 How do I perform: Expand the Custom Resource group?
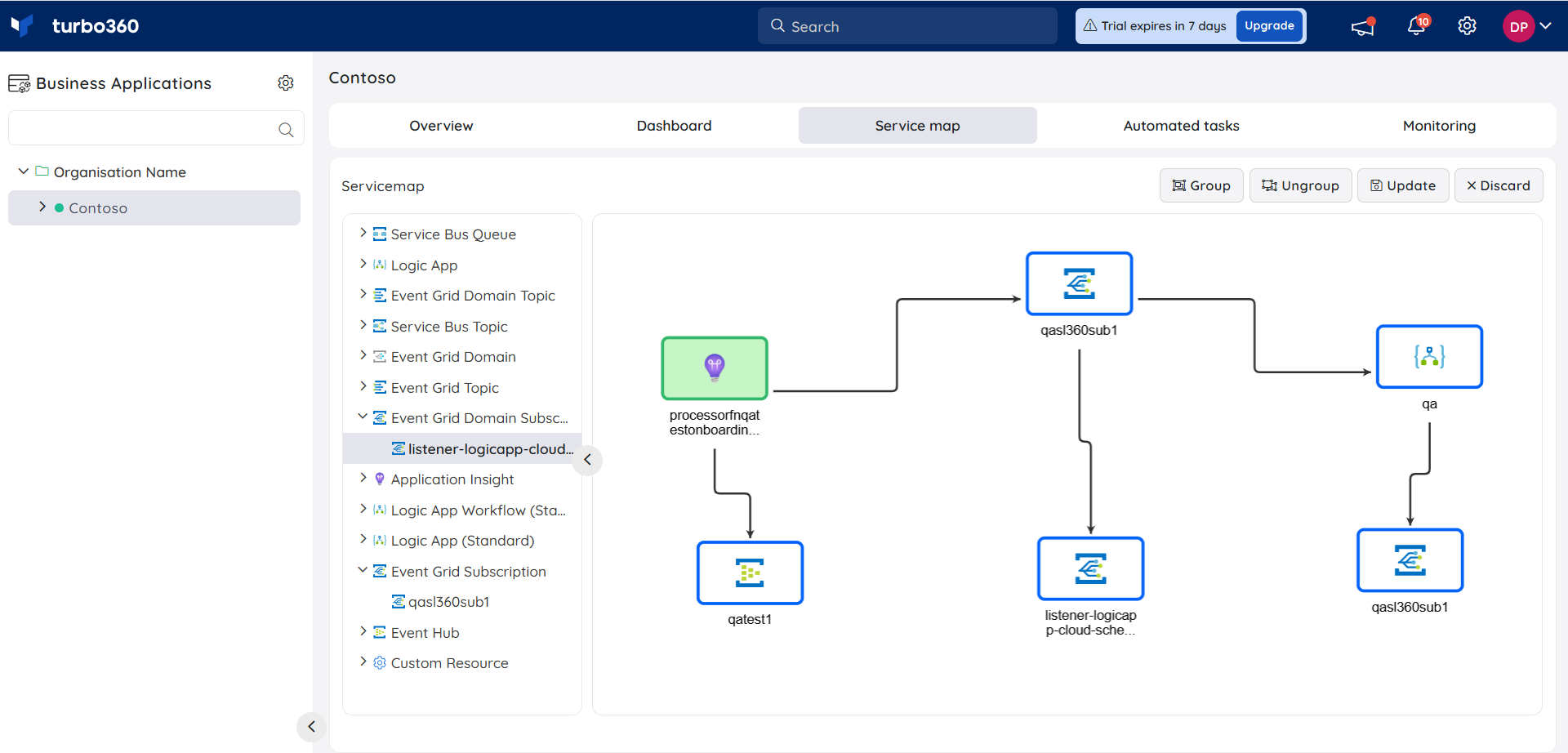[363, 662]
